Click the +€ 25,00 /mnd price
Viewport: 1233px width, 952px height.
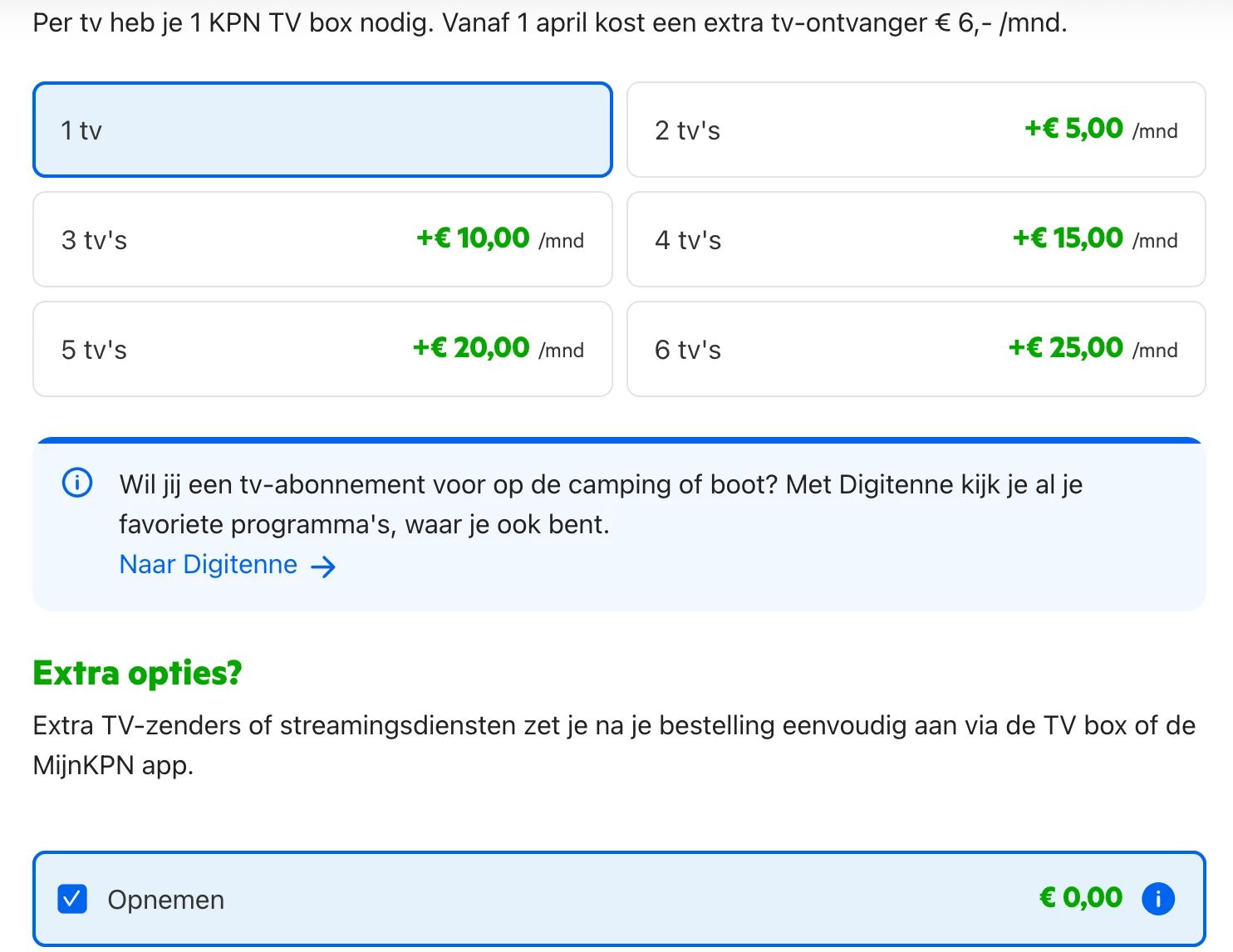1093,349
